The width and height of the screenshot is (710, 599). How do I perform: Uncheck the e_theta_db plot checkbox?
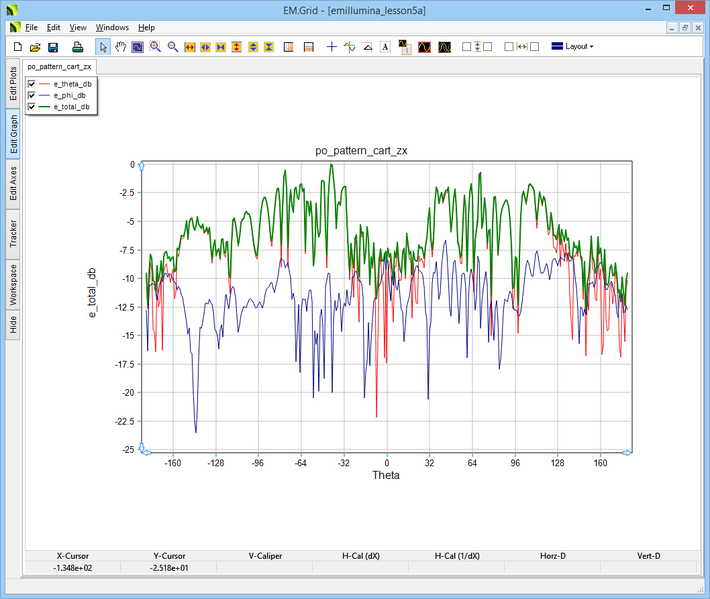coord(32,84)
